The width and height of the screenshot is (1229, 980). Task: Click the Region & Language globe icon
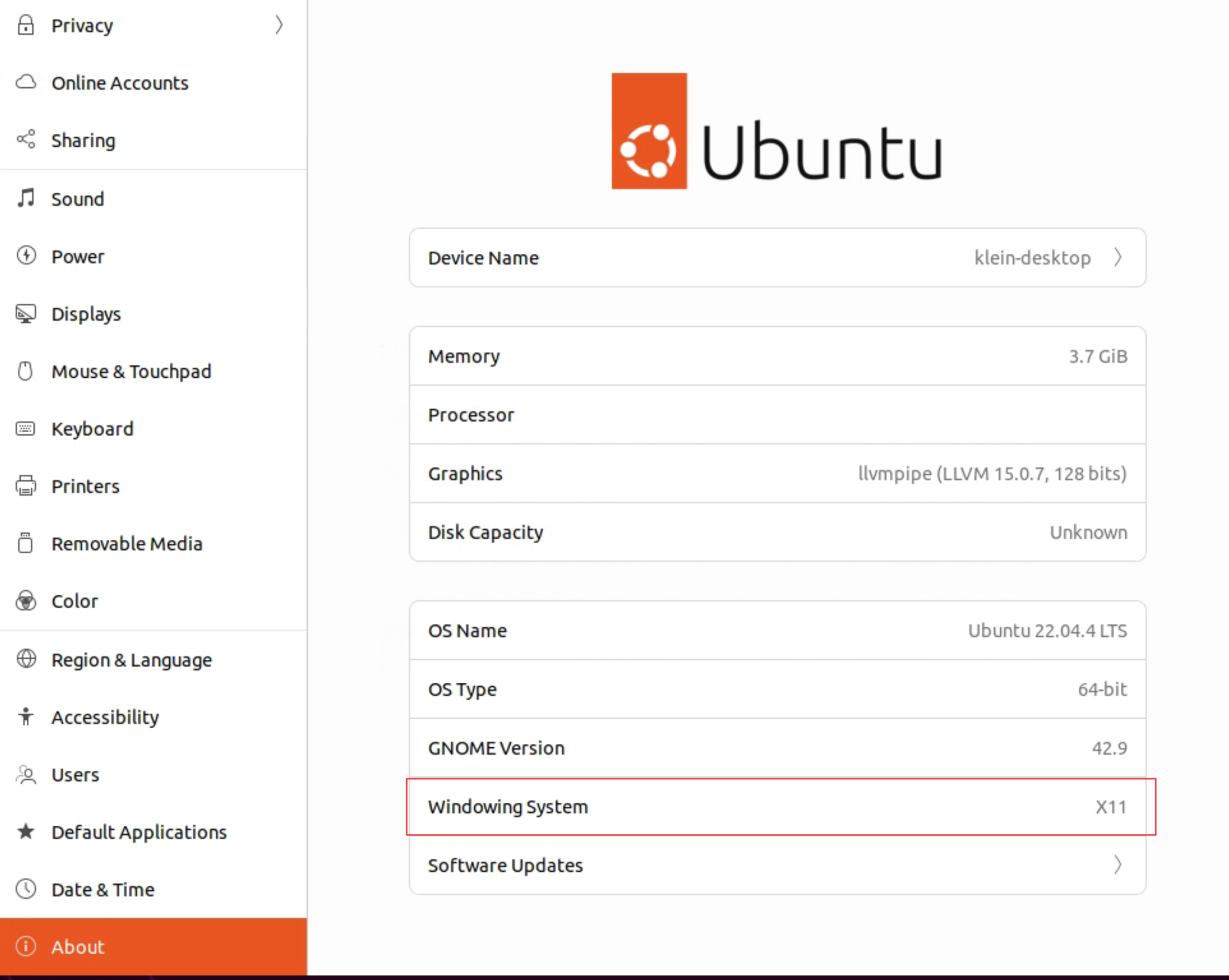click(26, 659)
